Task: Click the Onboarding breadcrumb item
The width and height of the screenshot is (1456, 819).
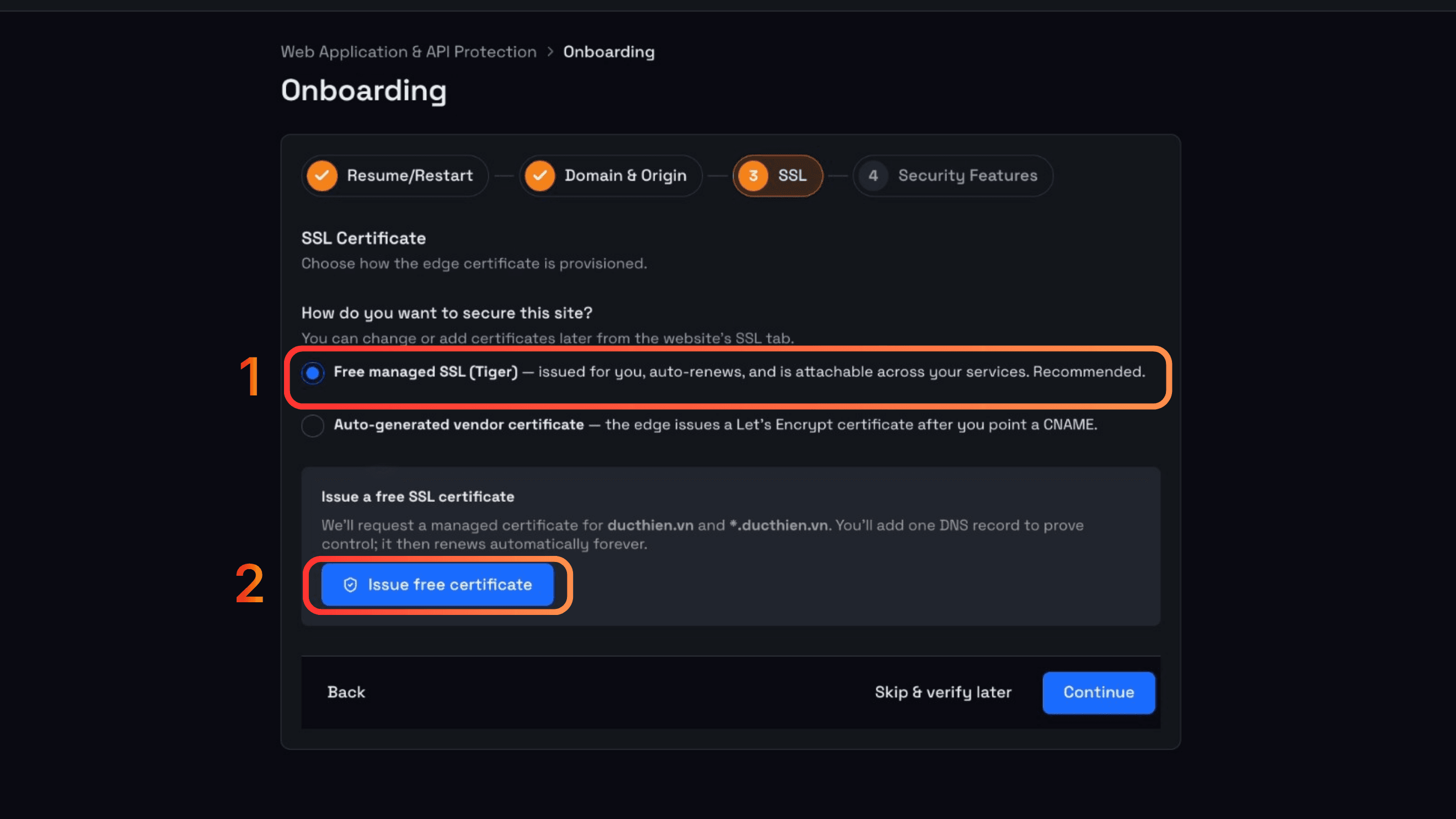Action: [x=609, y=52]
